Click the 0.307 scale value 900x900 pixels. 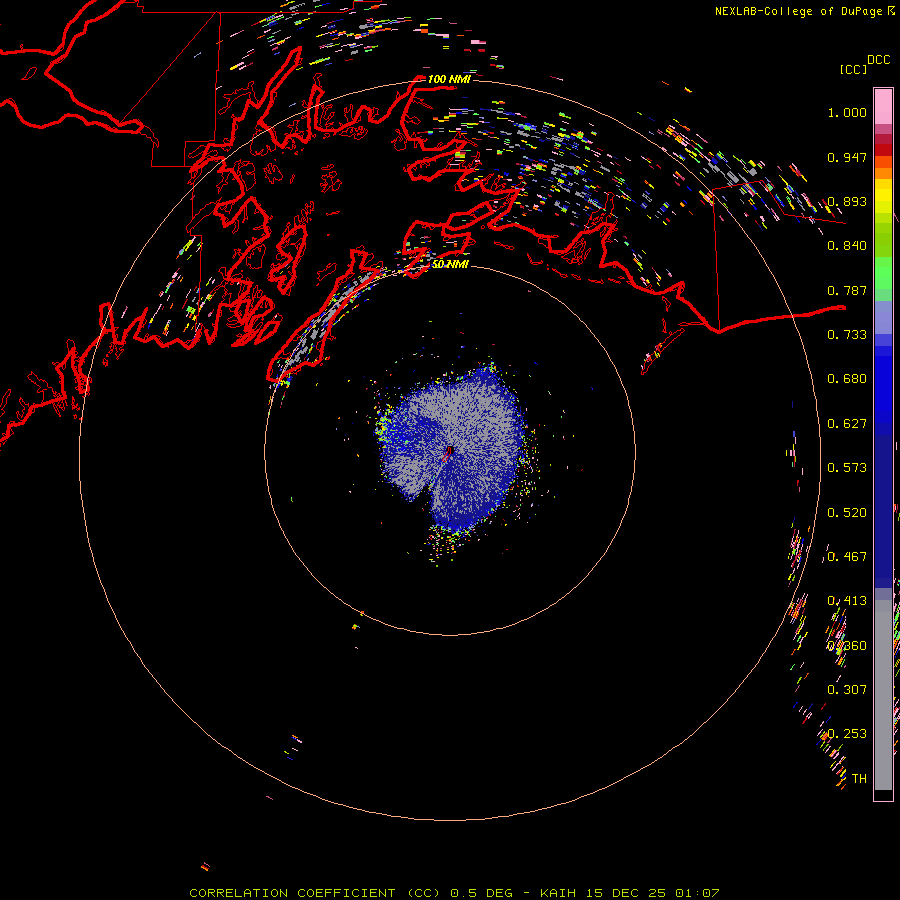(847, 690)
